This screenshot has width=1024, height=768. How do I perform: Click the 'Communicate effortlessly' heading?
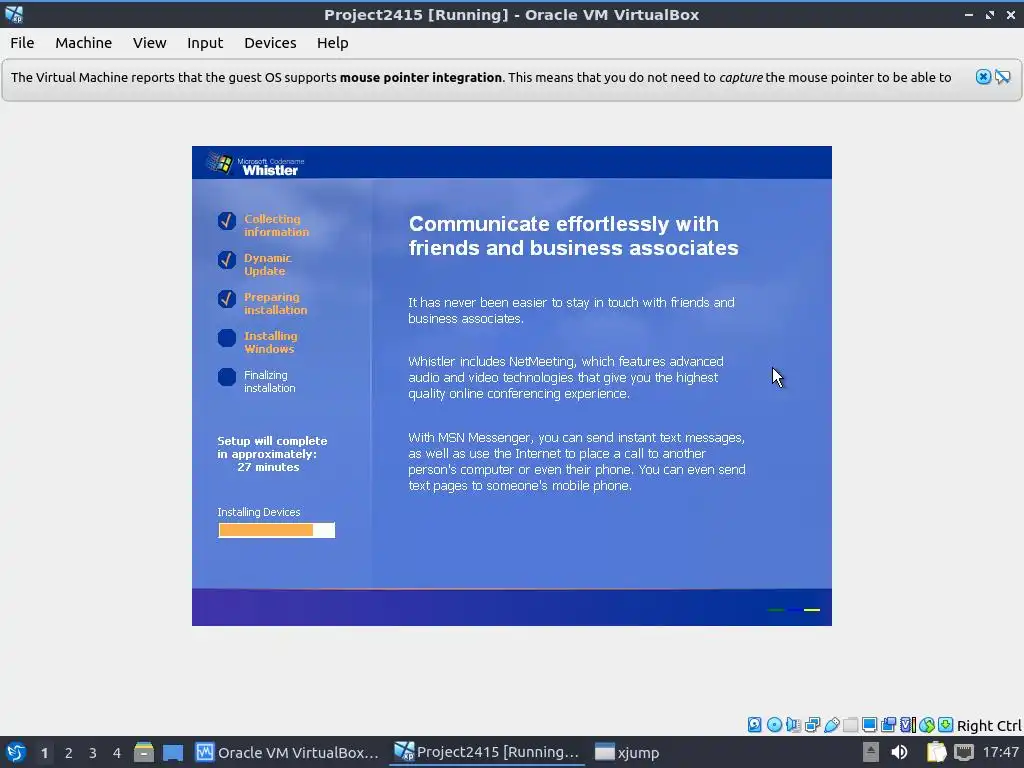click(x=573, y=236)
